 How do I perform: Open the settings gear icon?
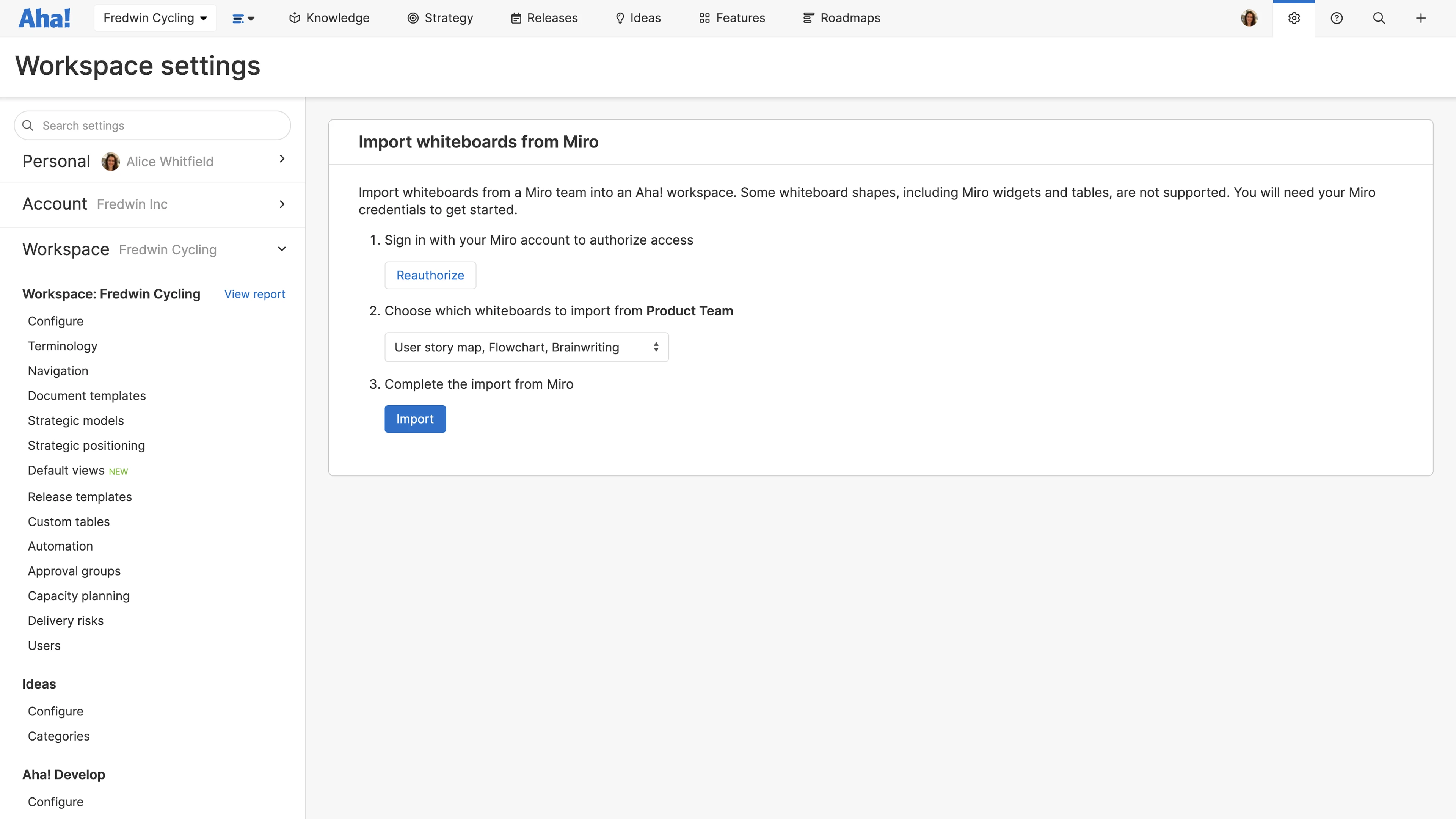tap(1294, 18)
